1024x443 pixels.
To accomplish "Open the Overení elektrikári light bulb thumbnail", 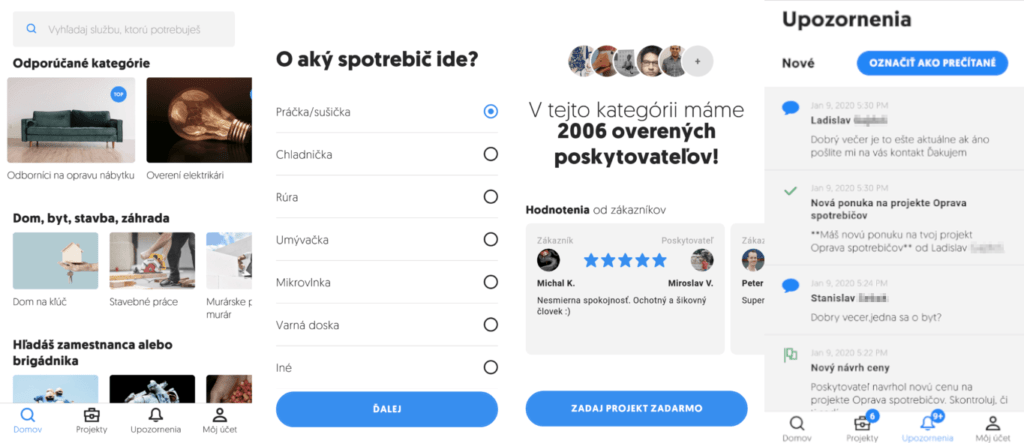I will click(190, 120).
